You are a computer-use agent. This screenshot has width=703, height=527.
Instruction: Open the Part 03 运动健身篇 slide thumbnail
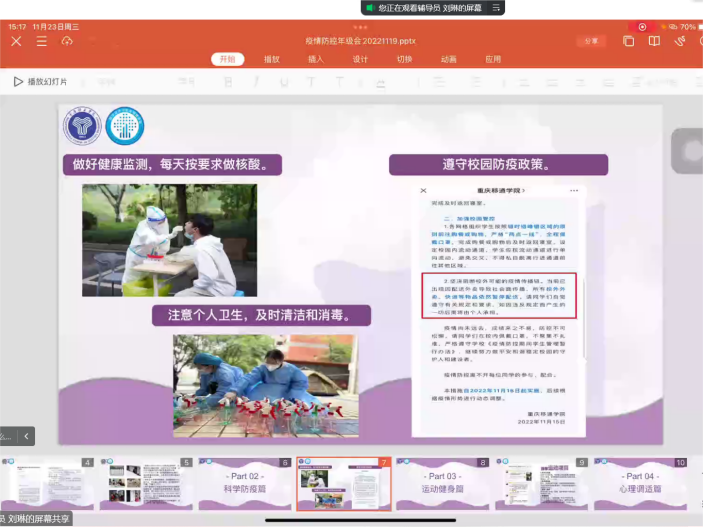[442, 484]
